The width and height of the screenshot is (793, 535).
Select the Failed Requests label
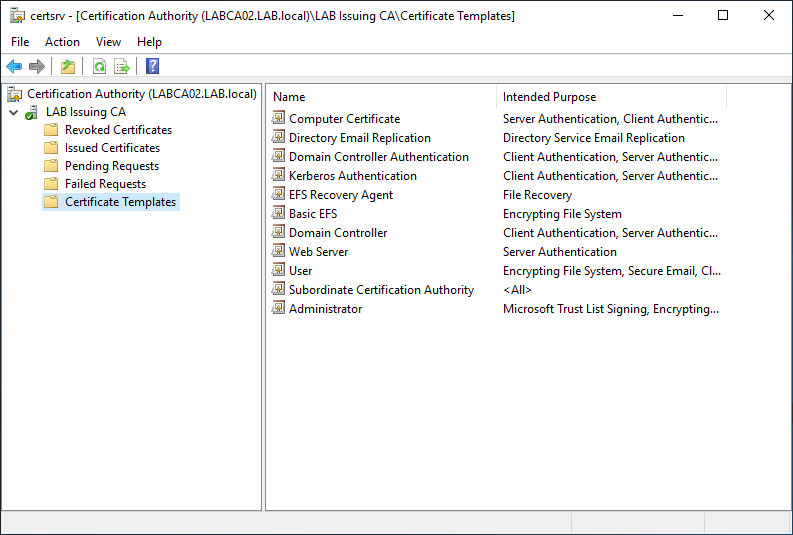[x=105, y=184]
